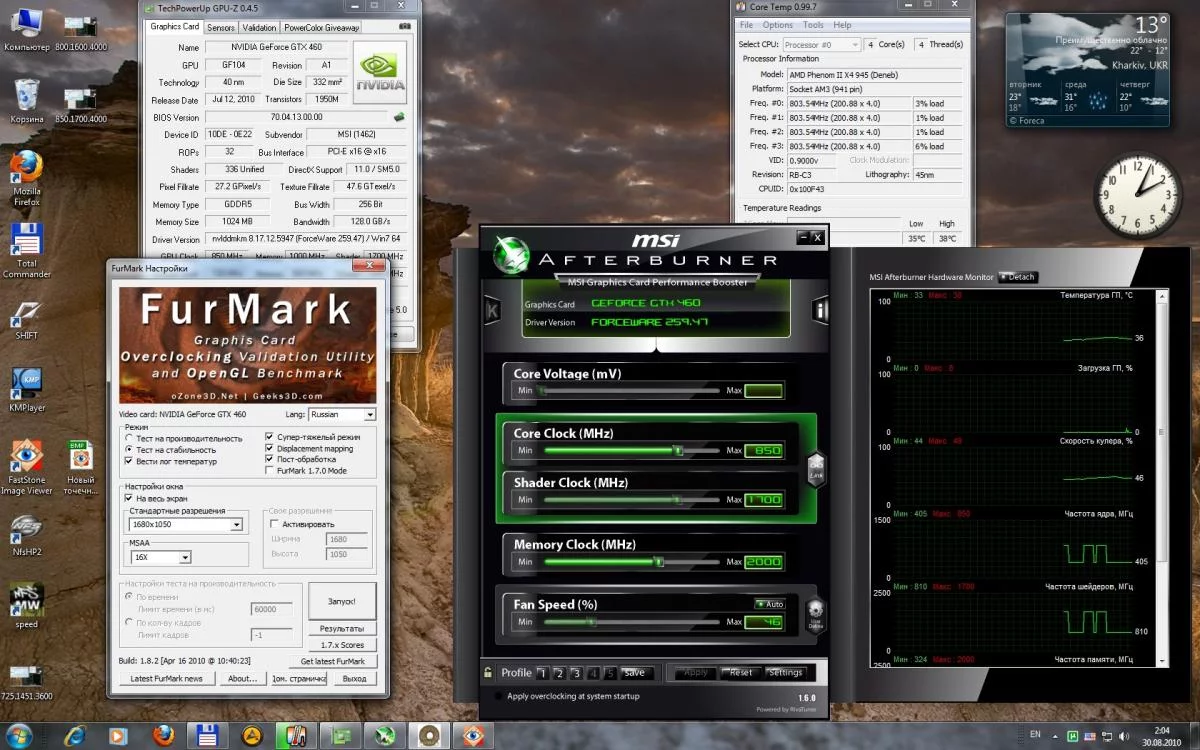Viewport: 1200px width, 750px height.
Task: Open the FurMark Lang dropdown
Action: 369,414
